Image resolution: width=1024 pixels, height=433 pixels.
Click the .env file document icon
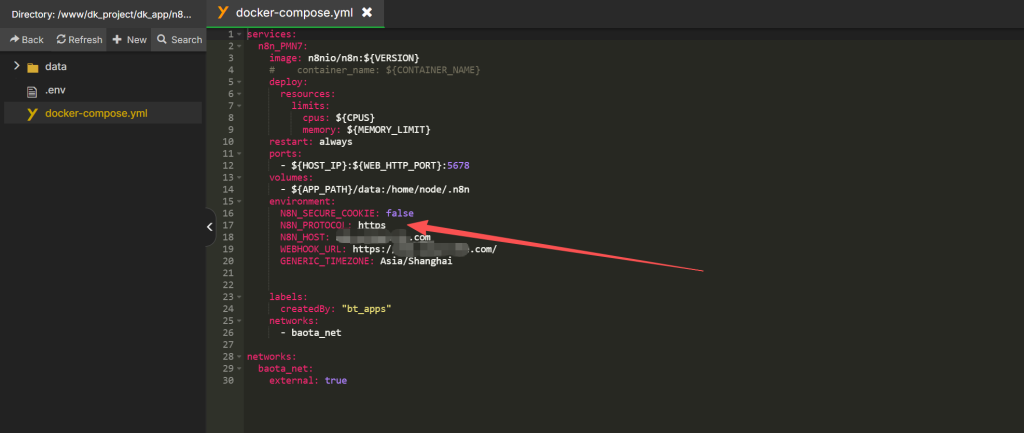pos(33,90)
